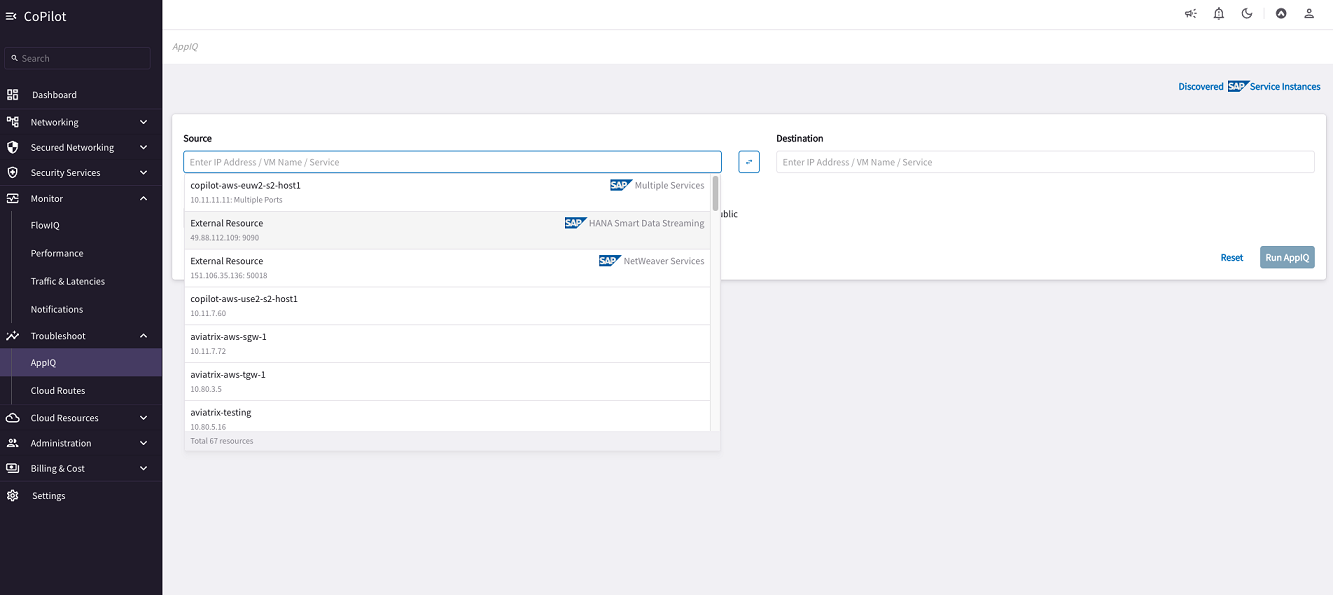1333x595 pixels.
Task: Click the Reset link
Action: [1231, 257]
